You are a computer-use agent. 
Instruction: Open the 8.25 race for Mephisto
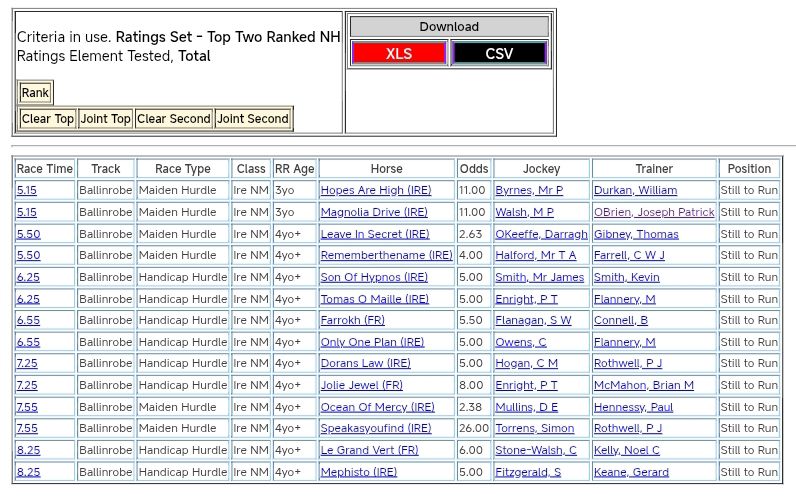(28, 472)
